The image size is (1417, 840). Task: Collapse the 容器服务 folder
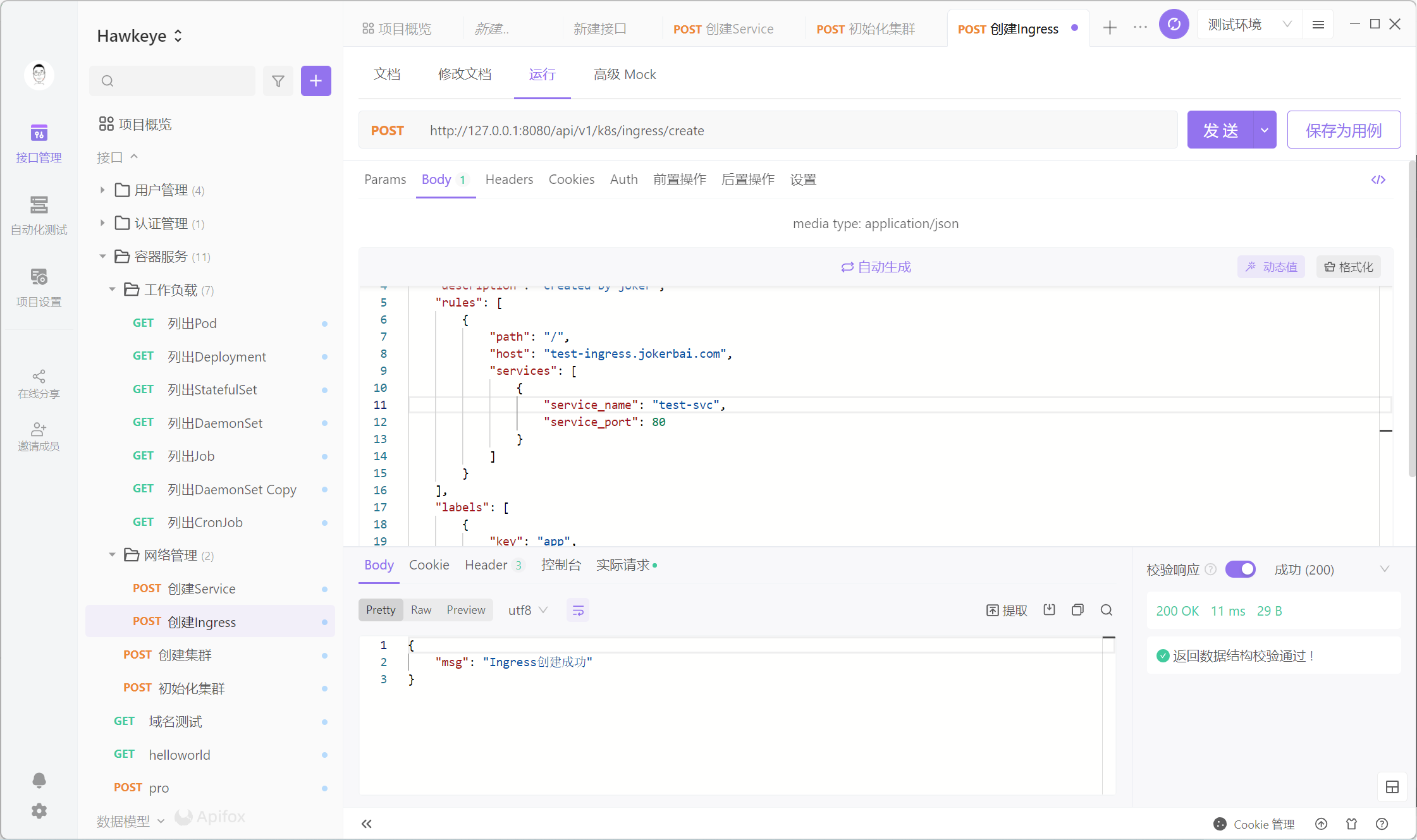point(102,257)
